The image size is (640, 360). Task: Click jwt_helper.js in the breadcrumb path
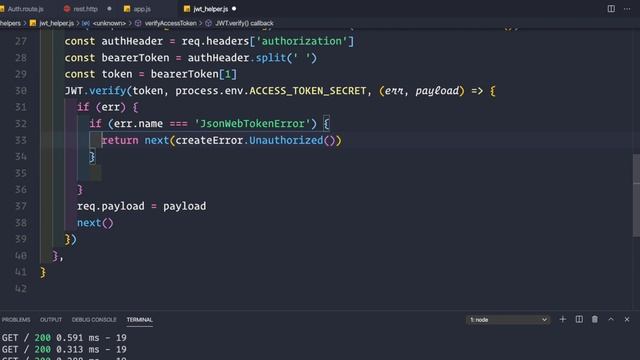[x=57, y=23]
